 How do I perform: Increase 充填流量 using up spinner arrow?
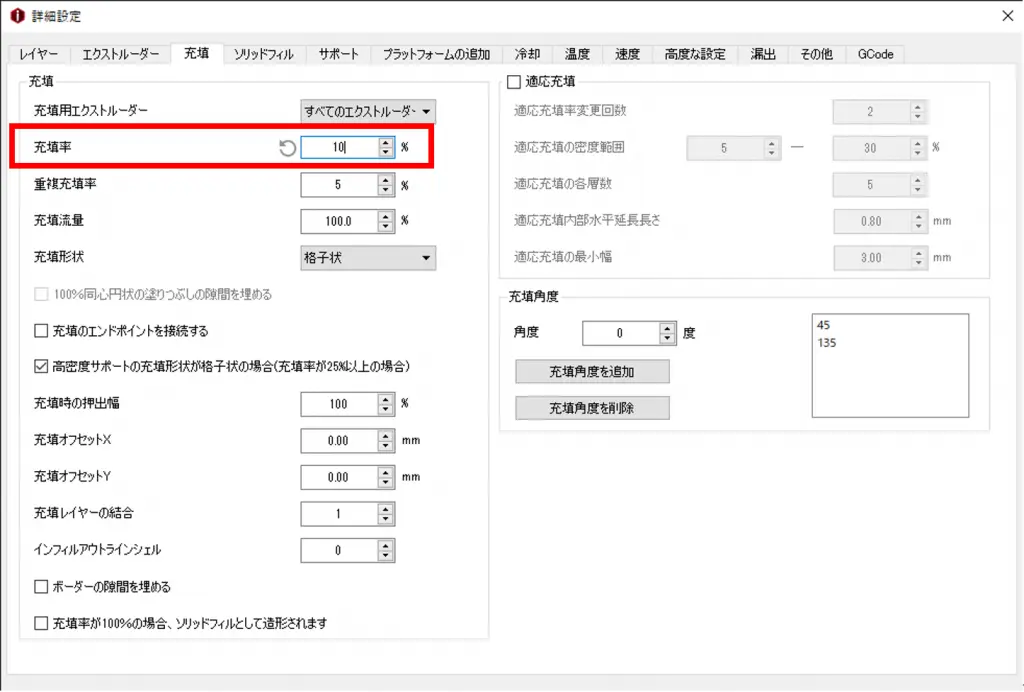pos(386,215)
